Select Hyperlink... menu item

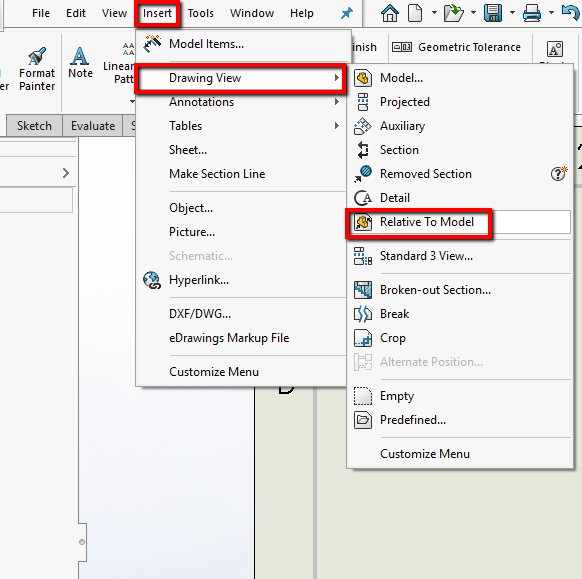241,280
